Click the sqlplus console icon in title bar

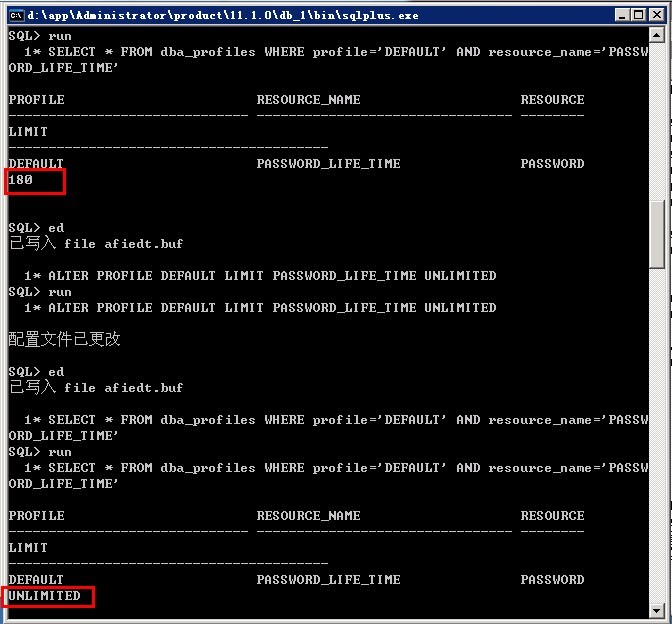(x=15, y=15)
